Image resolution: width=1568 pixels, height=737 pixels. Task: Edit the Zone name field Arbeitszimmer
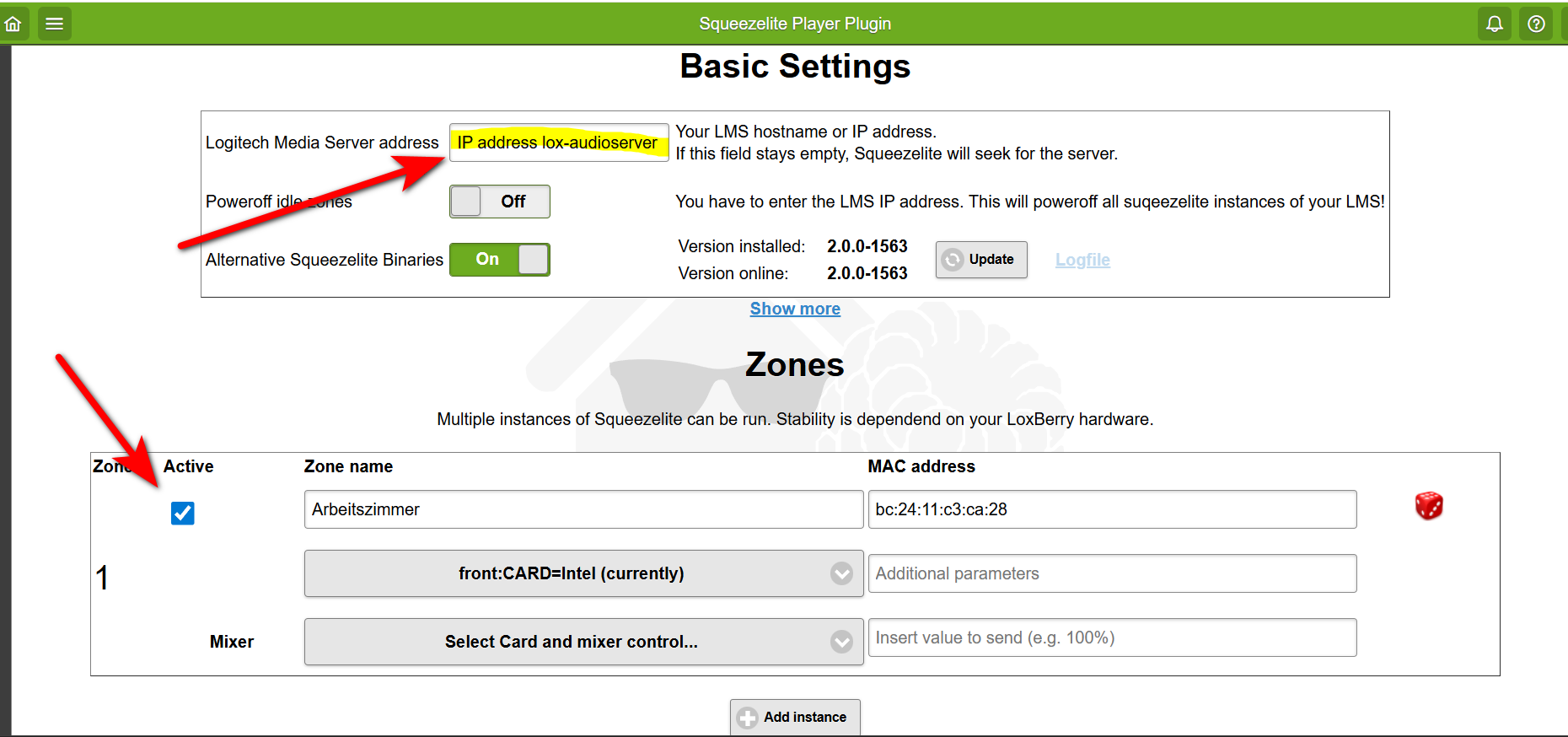pos(583,509)
